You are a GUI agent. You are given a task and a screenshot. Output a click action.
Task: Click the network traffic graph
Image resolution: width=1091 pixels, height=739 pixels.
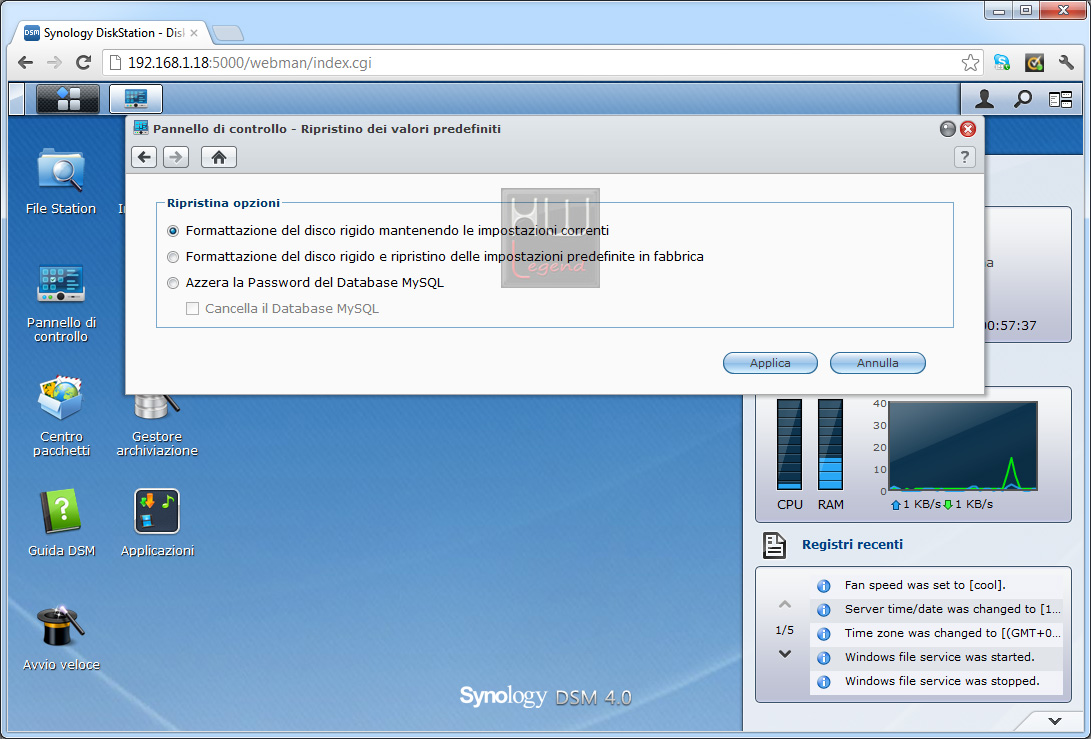pyautogui.click(x=963, y=446)
